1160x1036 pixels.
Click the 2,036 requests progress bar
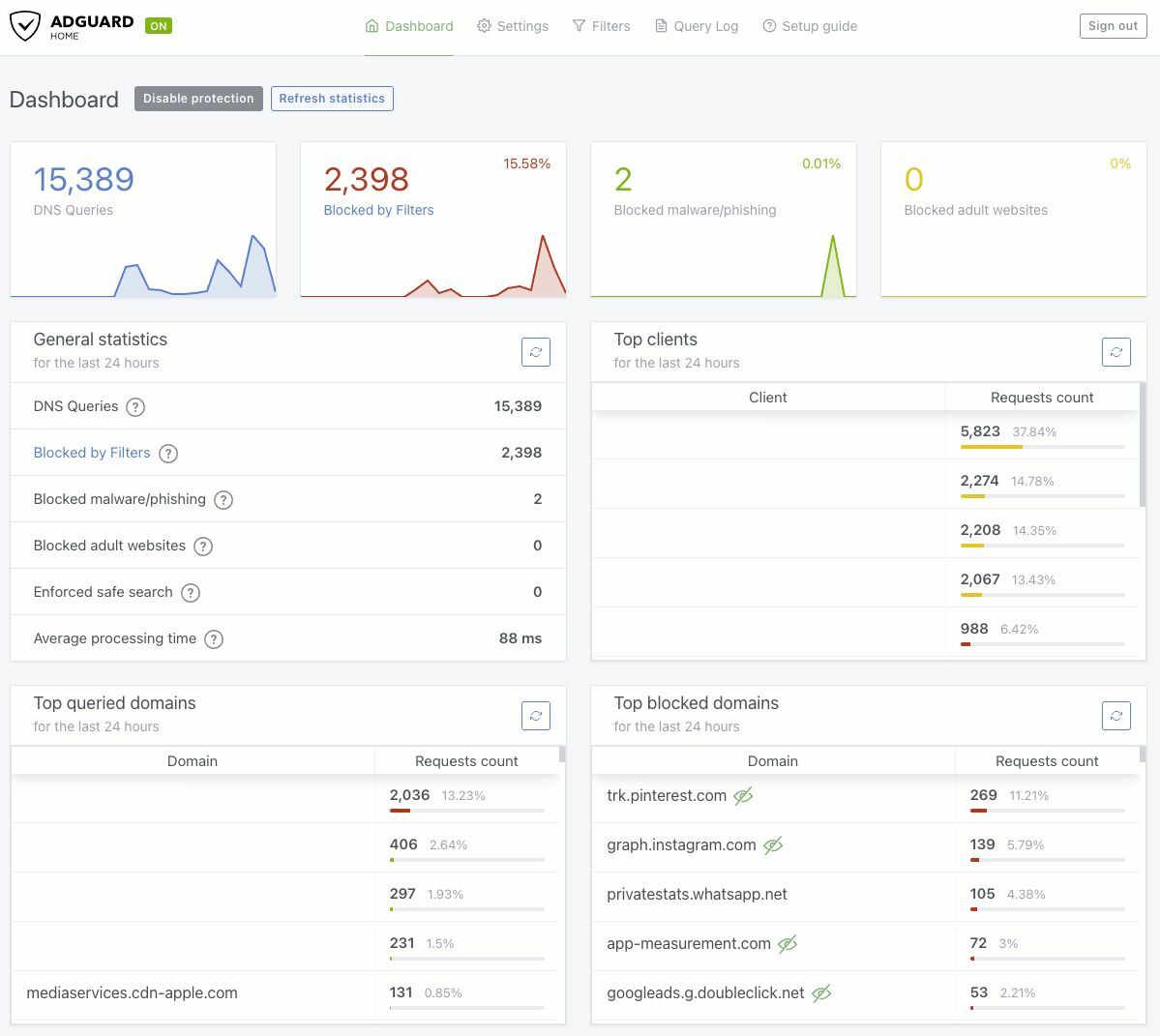point(467,811)
